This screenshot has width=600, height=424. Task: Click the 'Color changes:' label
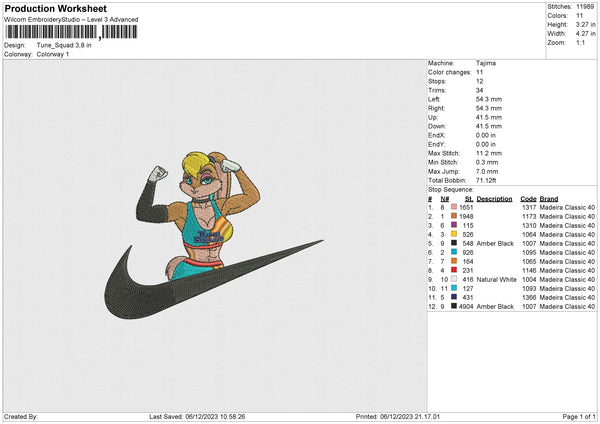pos(450,72)
